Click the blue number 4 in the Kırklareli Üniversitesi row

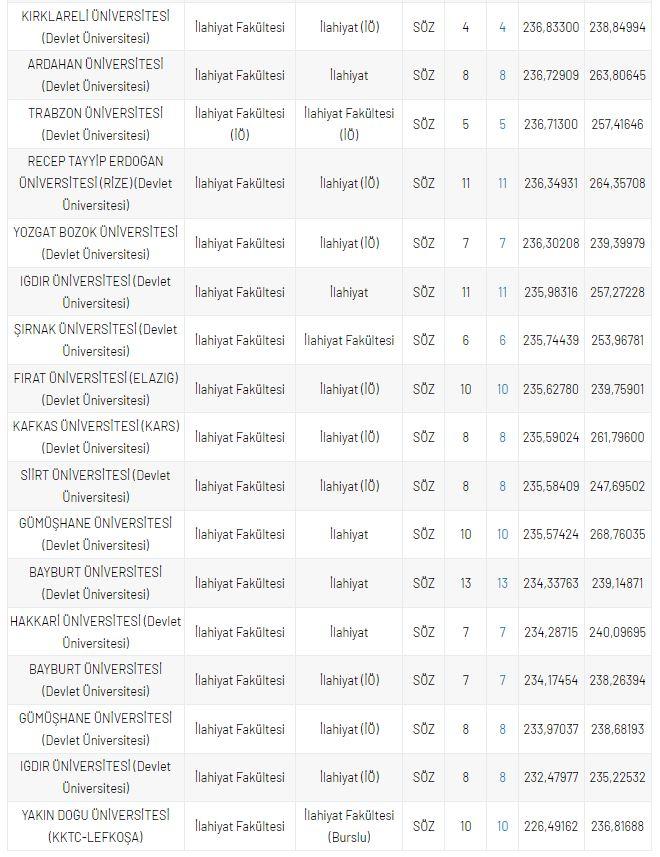(502, 27)
